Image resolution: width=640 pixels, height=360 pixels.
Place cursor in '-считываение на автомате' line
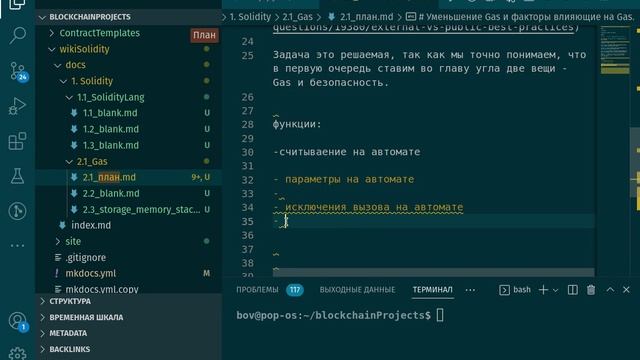click(347, 152)
